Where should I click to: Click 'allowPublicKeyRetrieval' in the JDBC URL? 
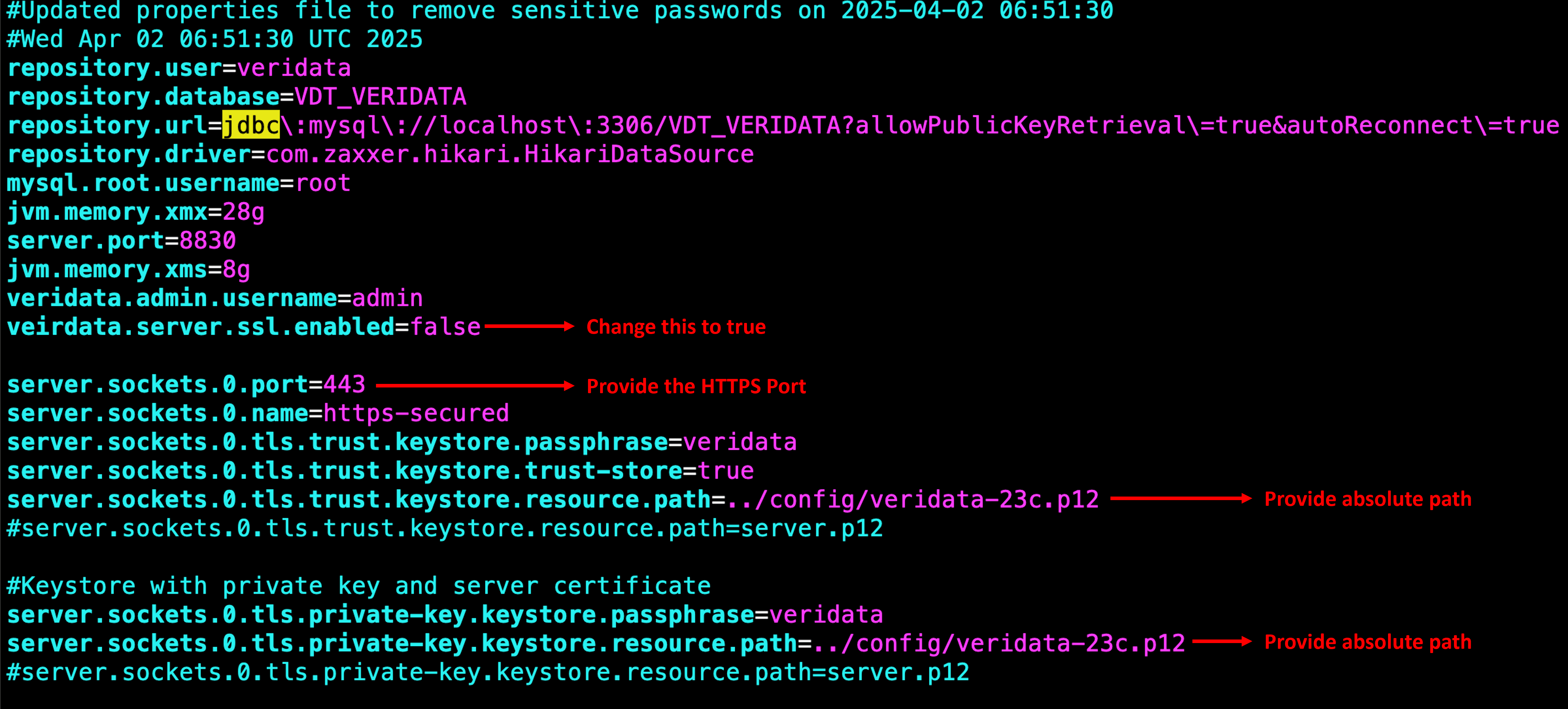pos(1021,125)
